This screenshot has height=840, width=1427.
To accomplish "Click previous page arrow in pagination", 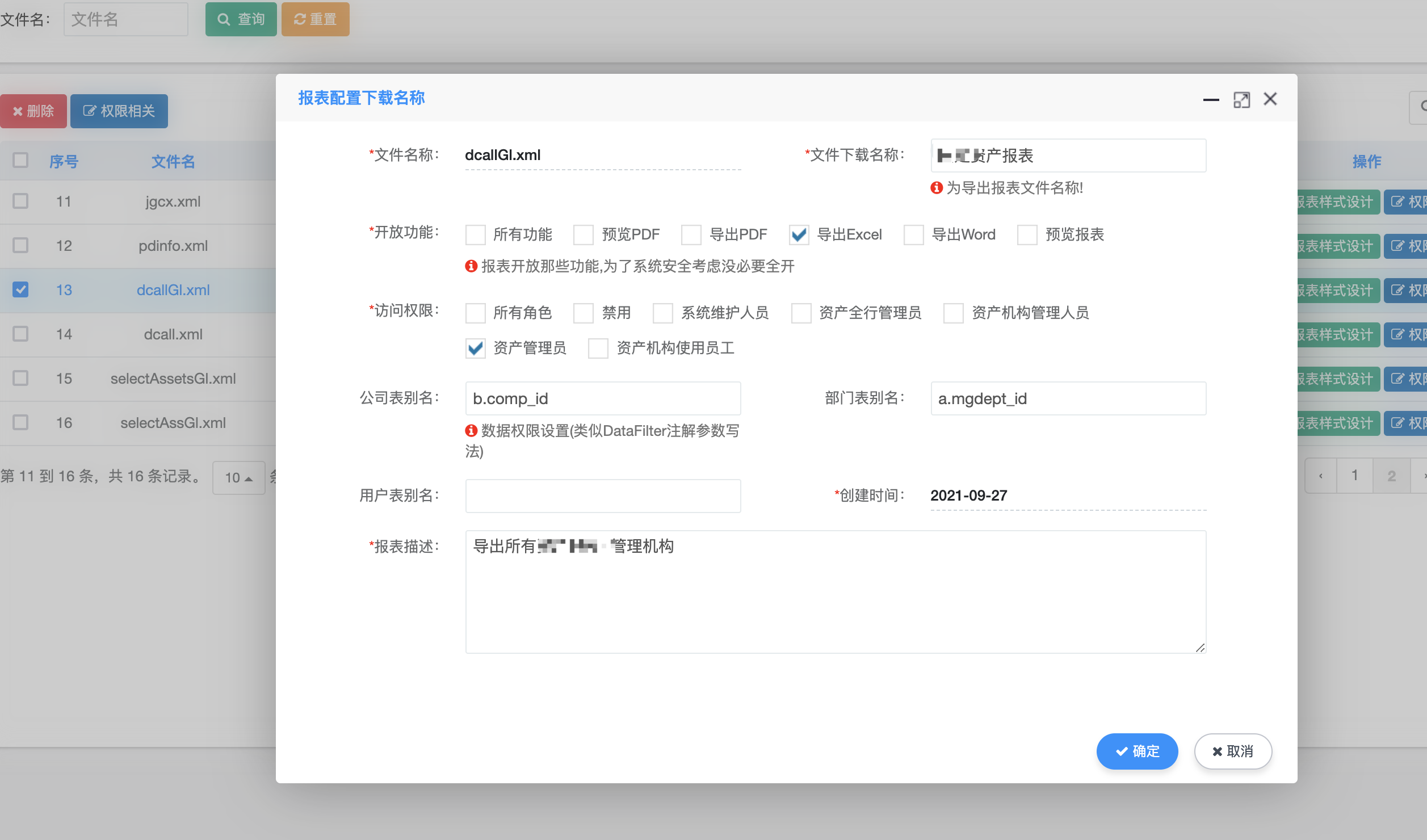I will coord(1320,476).
